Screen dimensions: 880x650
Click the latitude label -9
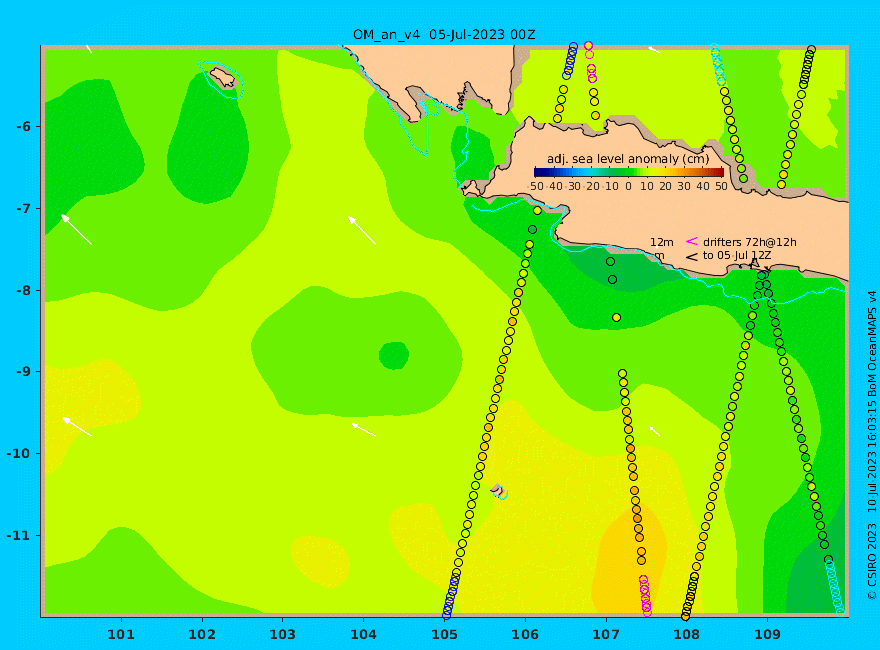tap(25, 372)
